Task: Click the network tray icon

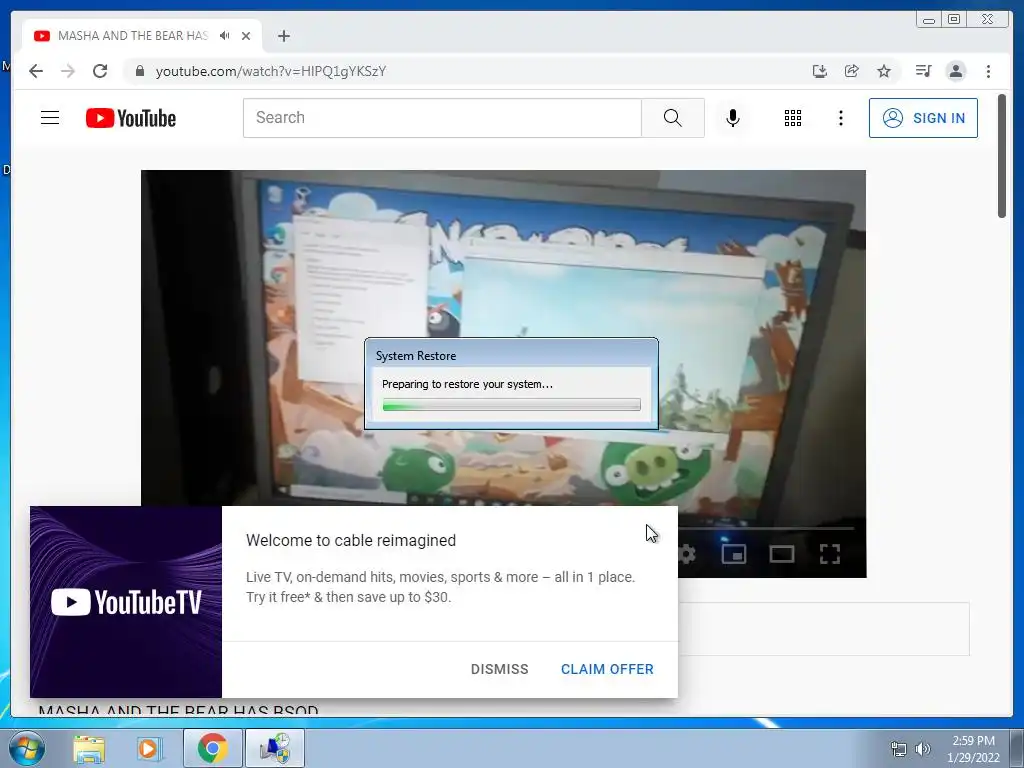Action: (899, 749)
